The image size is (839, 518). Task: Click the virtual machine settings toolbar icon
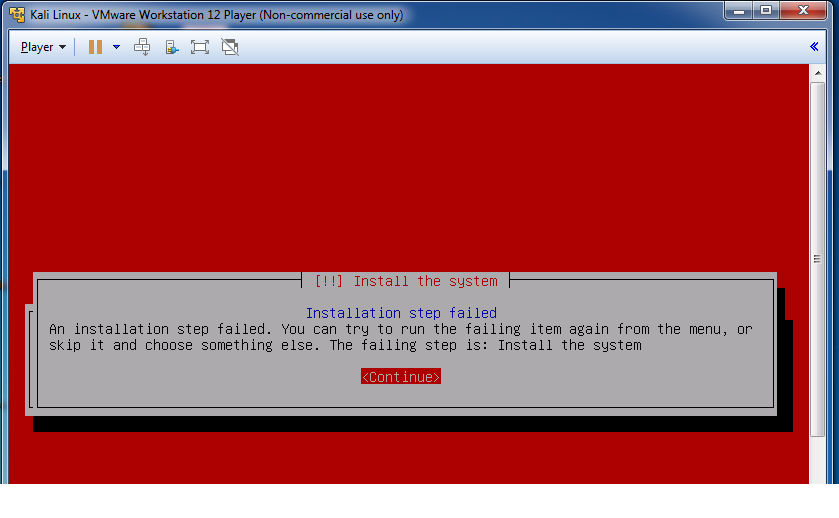pyautogui.click(x=171, y=47)
